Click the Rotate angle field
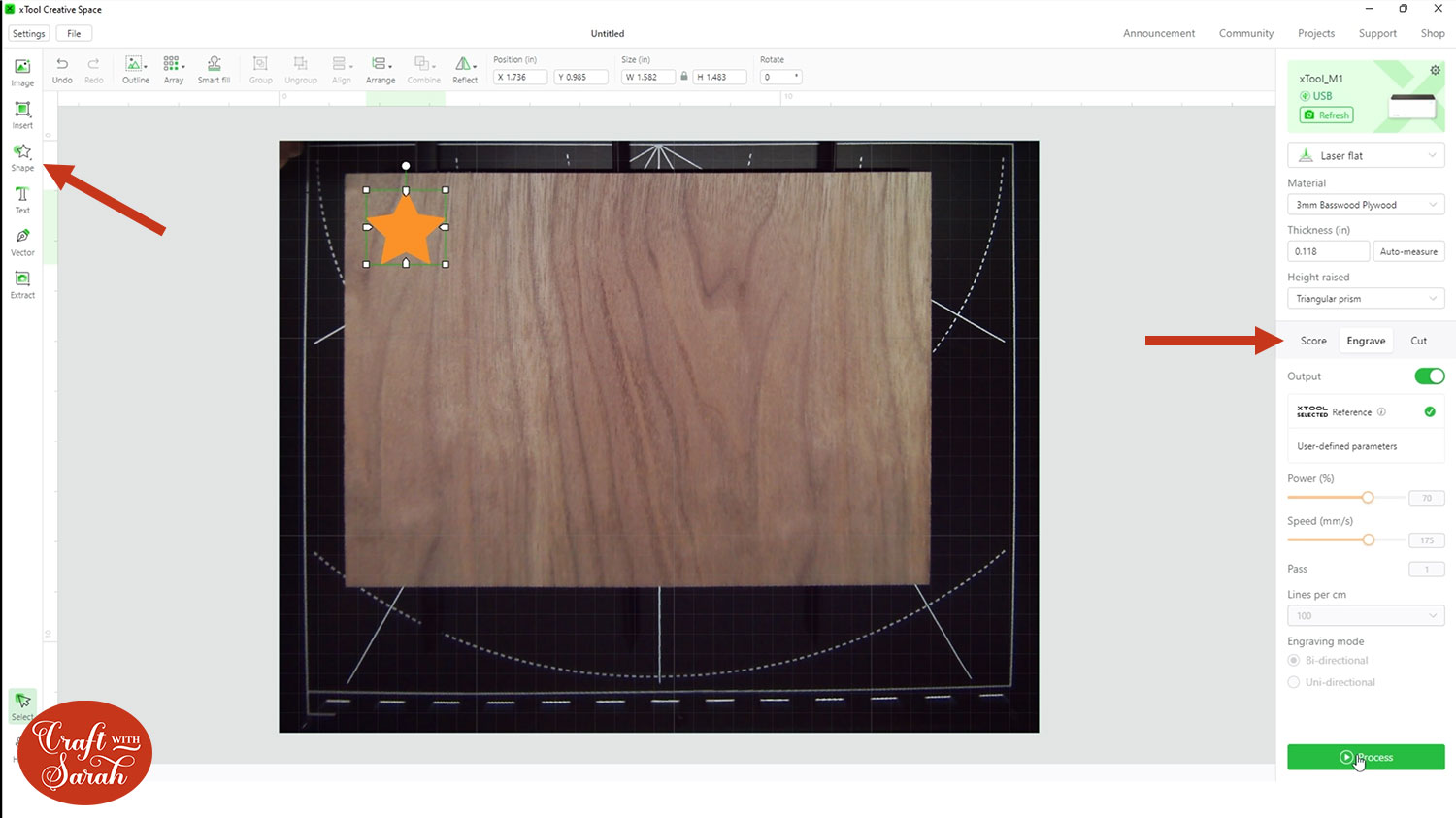The image size is (1456, 818). tap(780, 77)
